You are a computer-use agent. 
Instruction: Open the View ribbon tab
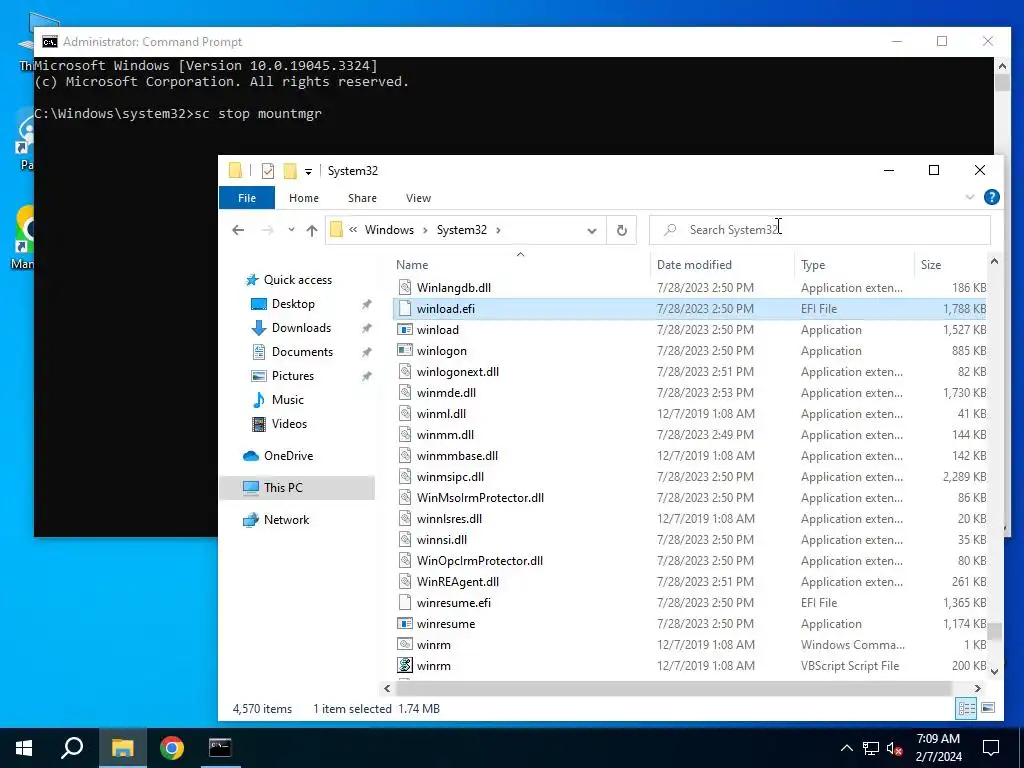(x=419, y=198)
